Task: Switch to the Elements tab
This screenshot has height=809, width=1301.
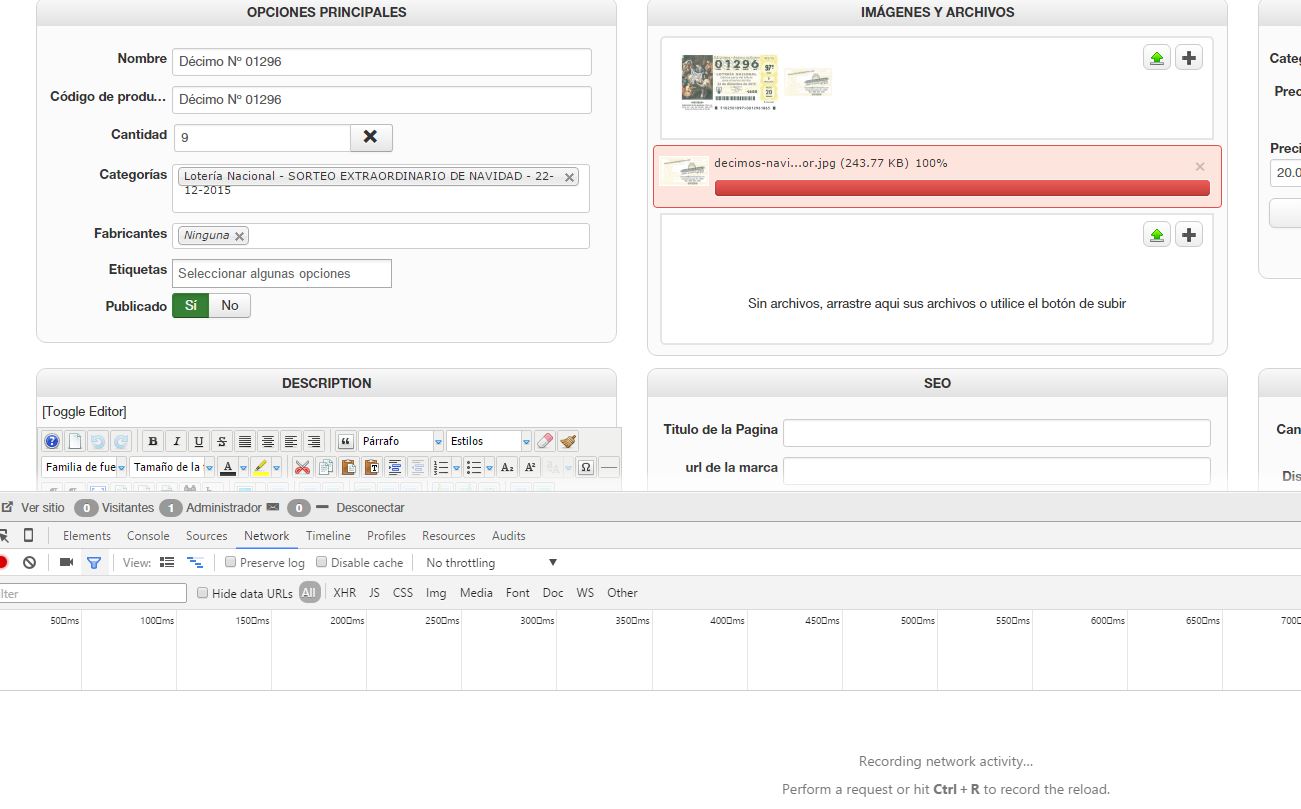Action: [87, 536]
